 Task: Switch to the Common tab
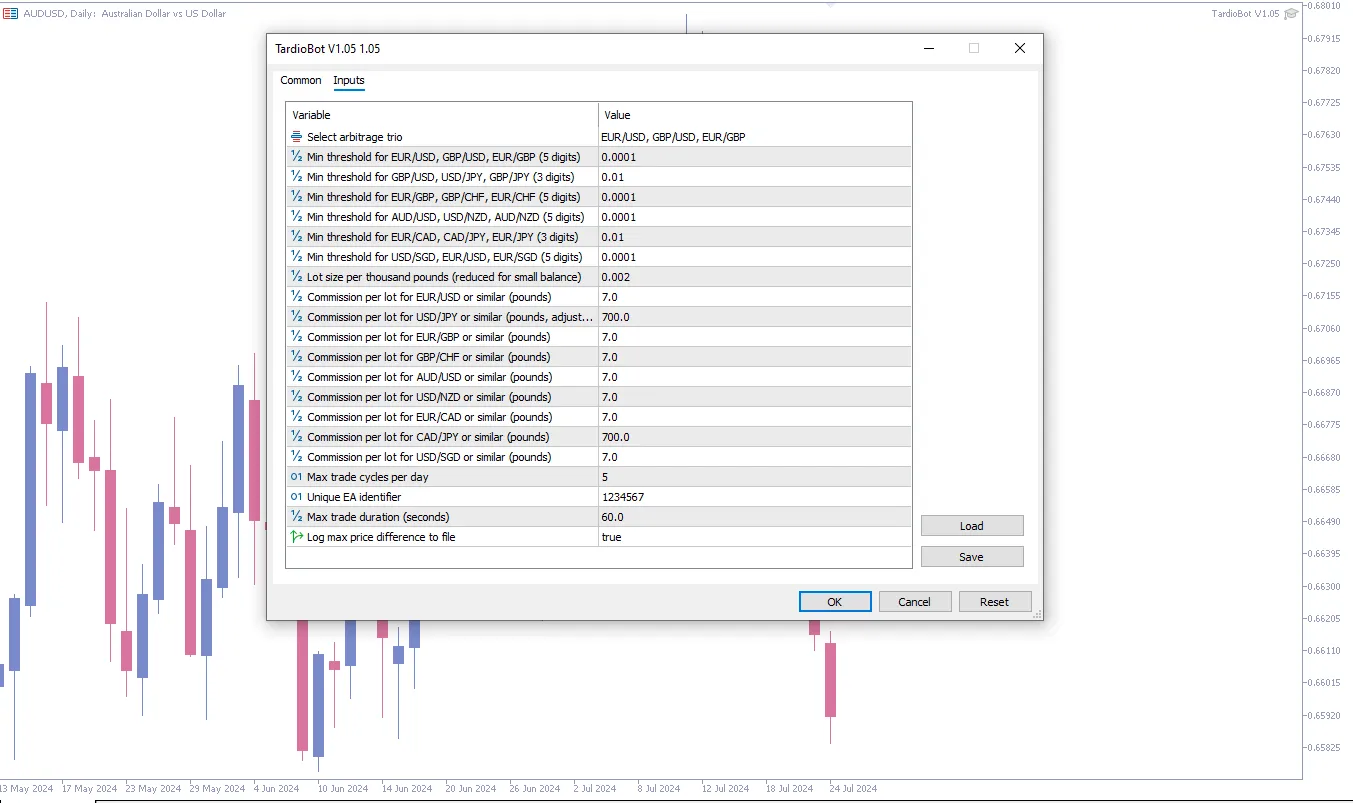point(301,80)
